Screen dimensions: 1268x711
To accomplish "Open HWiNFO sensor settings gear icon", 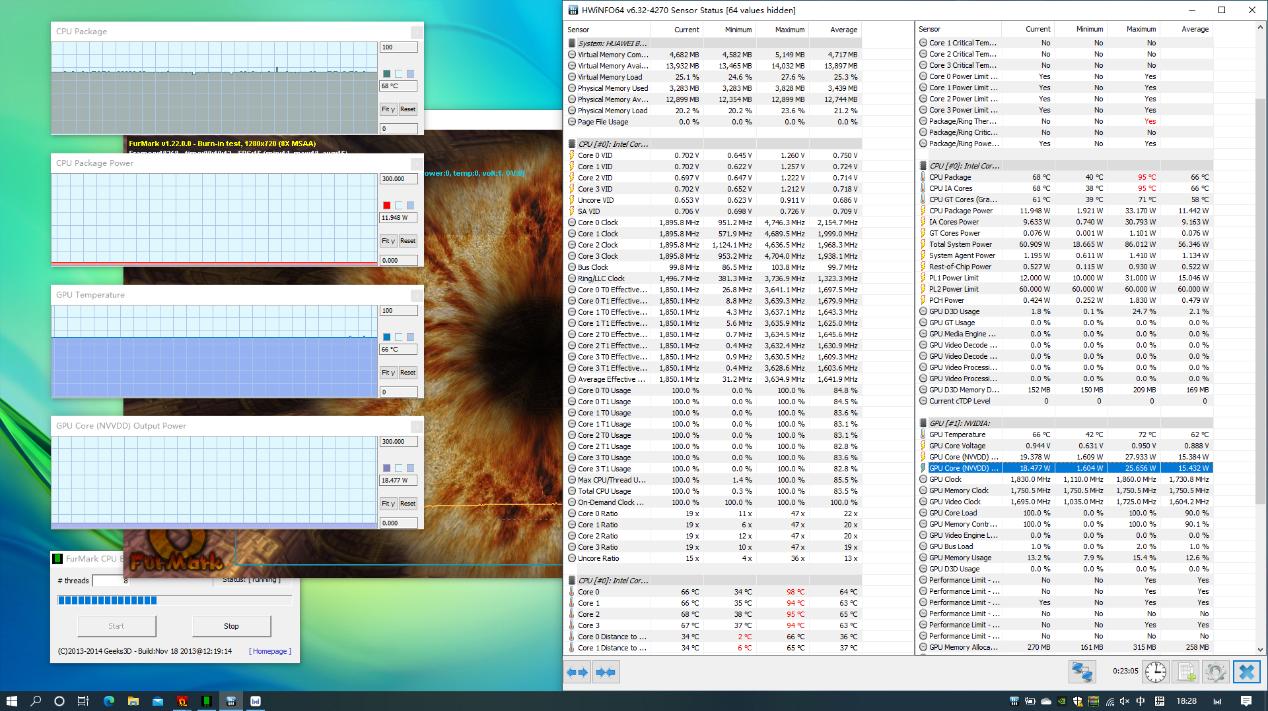I will [1216, 672].
